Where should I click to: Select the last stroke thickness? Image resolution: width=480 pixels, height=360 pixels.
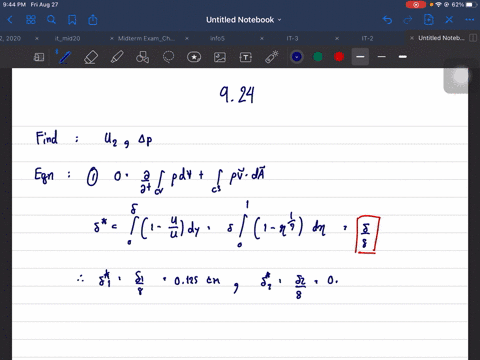pos(403,57)
